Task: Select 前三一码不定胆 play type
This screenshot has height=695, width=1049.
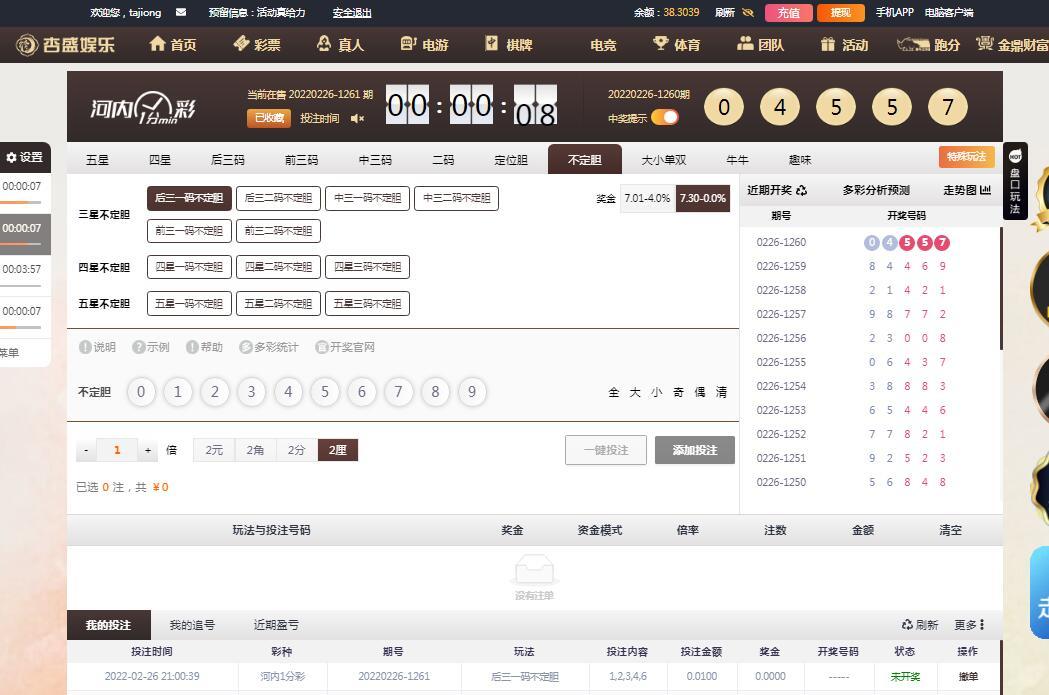Action: pos(189,231)
